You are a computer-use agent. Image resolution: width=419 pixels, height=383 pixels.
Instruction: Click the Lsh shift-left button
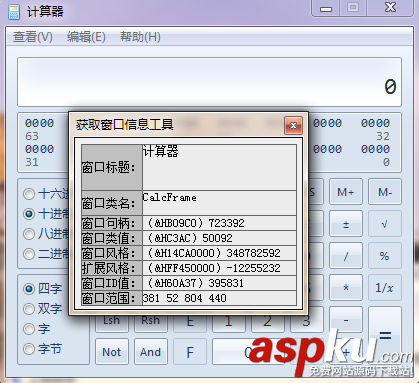point(112,323)
